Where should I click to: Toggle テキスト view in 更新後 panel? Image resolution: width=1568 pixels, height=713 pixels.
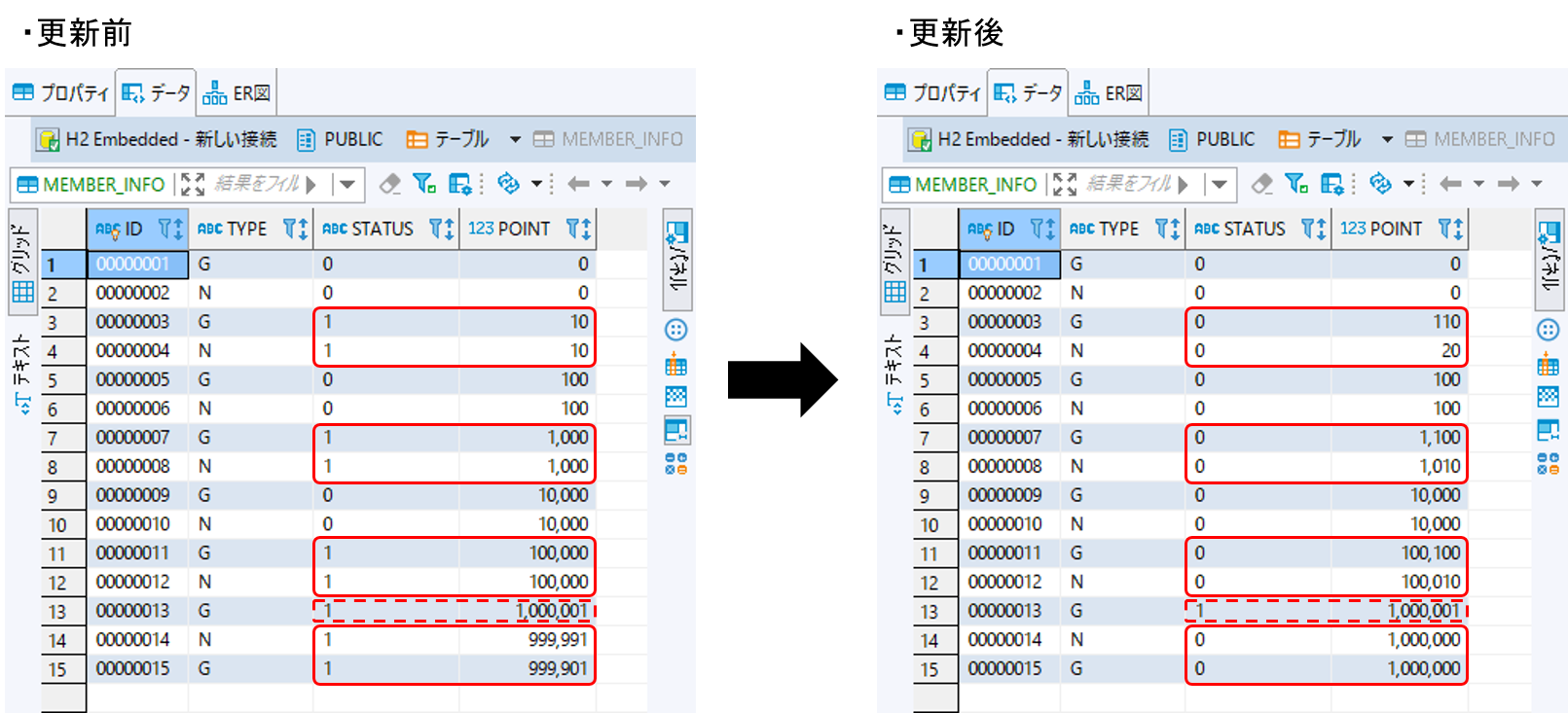pyautogui.click(x=895, y=374)
